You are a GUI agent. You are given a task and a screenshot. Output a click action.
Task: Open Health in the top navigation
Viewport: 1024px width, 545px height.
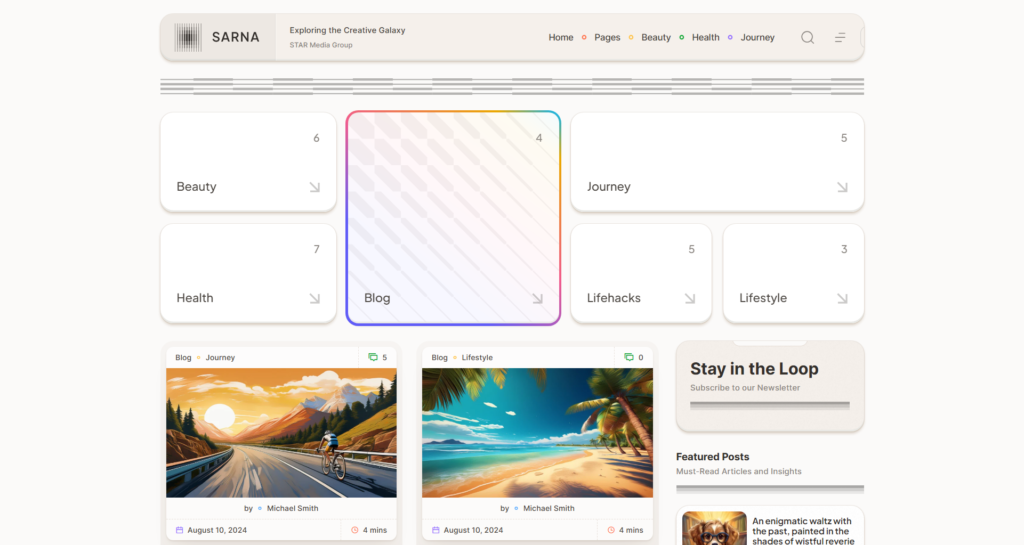click(x=705, y=37)
